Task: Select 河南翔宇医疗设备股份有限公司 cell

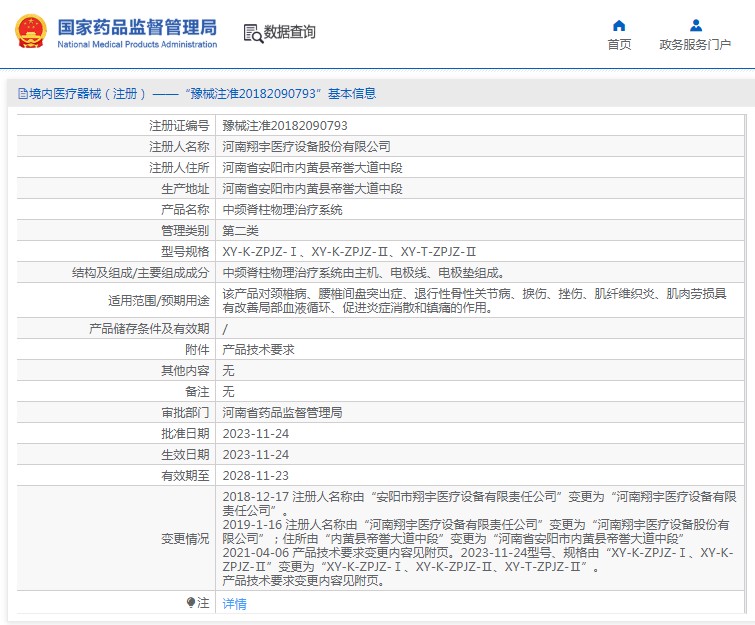Action: 306,146
